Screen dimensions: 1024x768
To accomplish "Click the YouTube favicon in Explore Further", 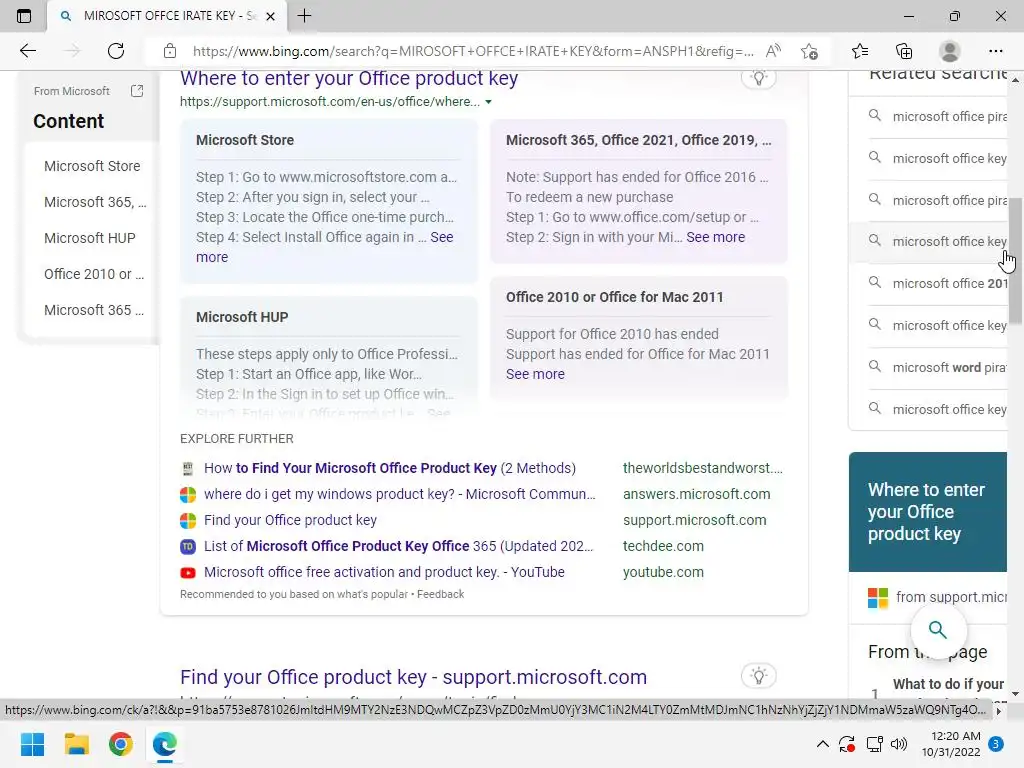I will click(x=188, y=573).
